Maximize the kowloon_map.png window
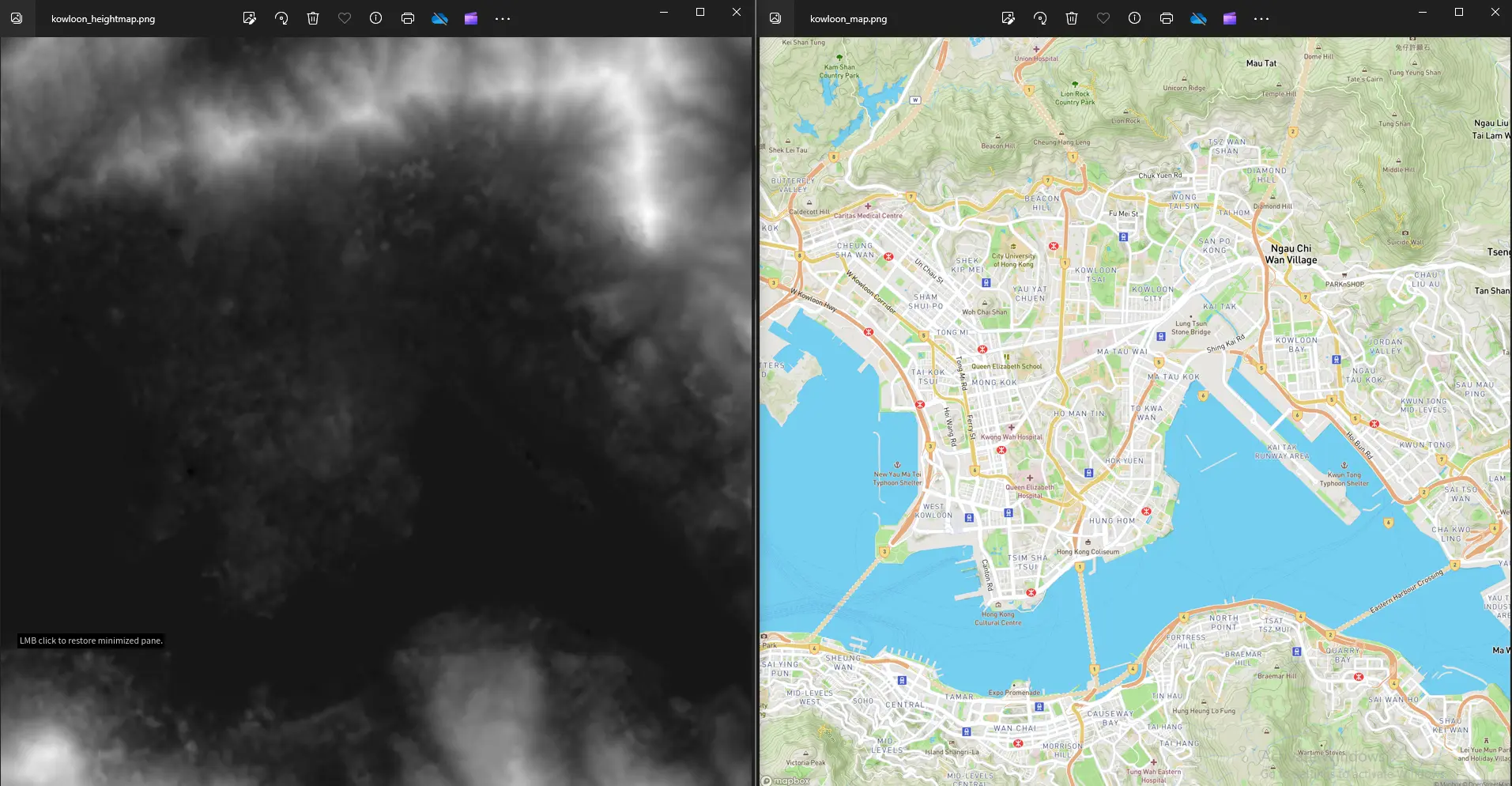 click(x=1459, y=12)
